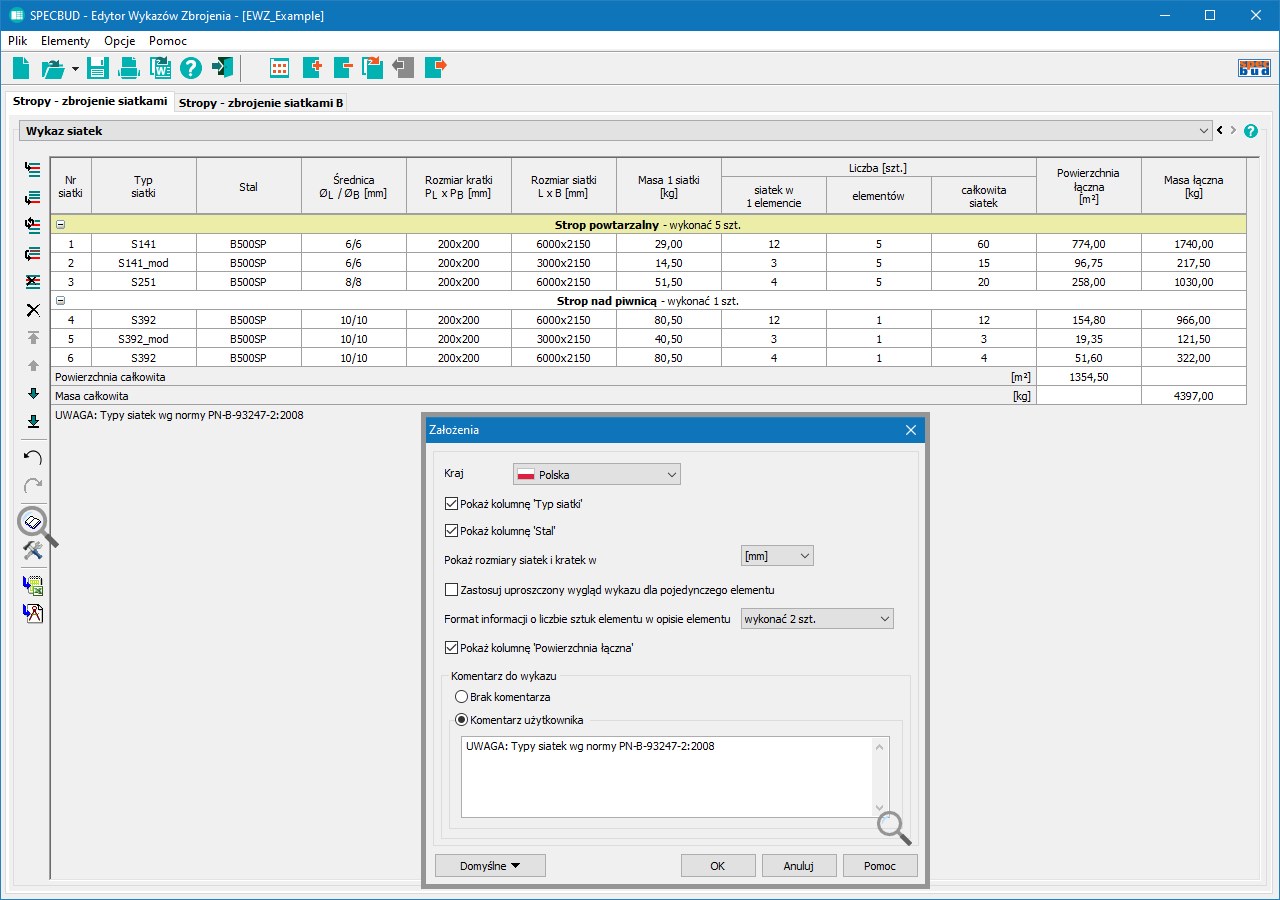Select the Brak komentarza radio button
Viewport: 1280px width, 900px height.
point(461,697)
